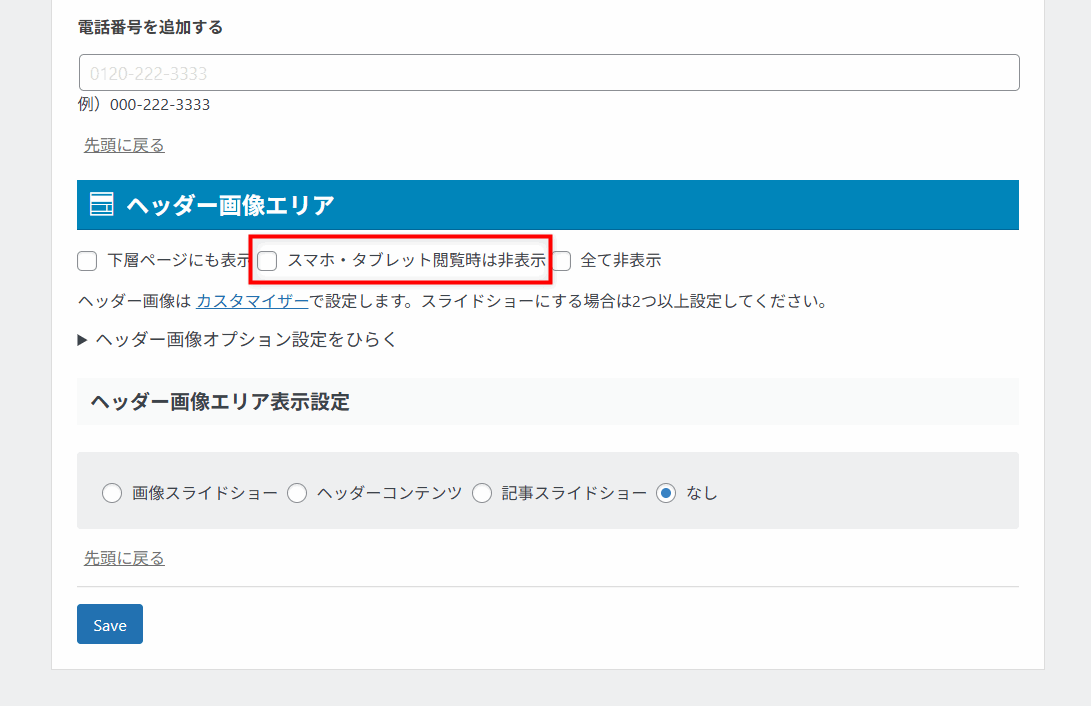Check the 全て非表示 checkbox
Image resolution: width=1091 pixels, height=706 pixels.
(561, 261)
